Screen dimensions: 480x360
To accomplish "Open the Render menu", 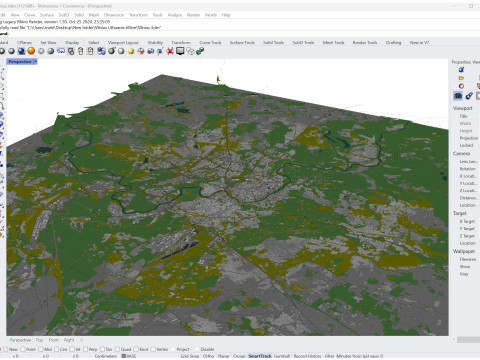I will pyautogui.click(x=193, y=15).
